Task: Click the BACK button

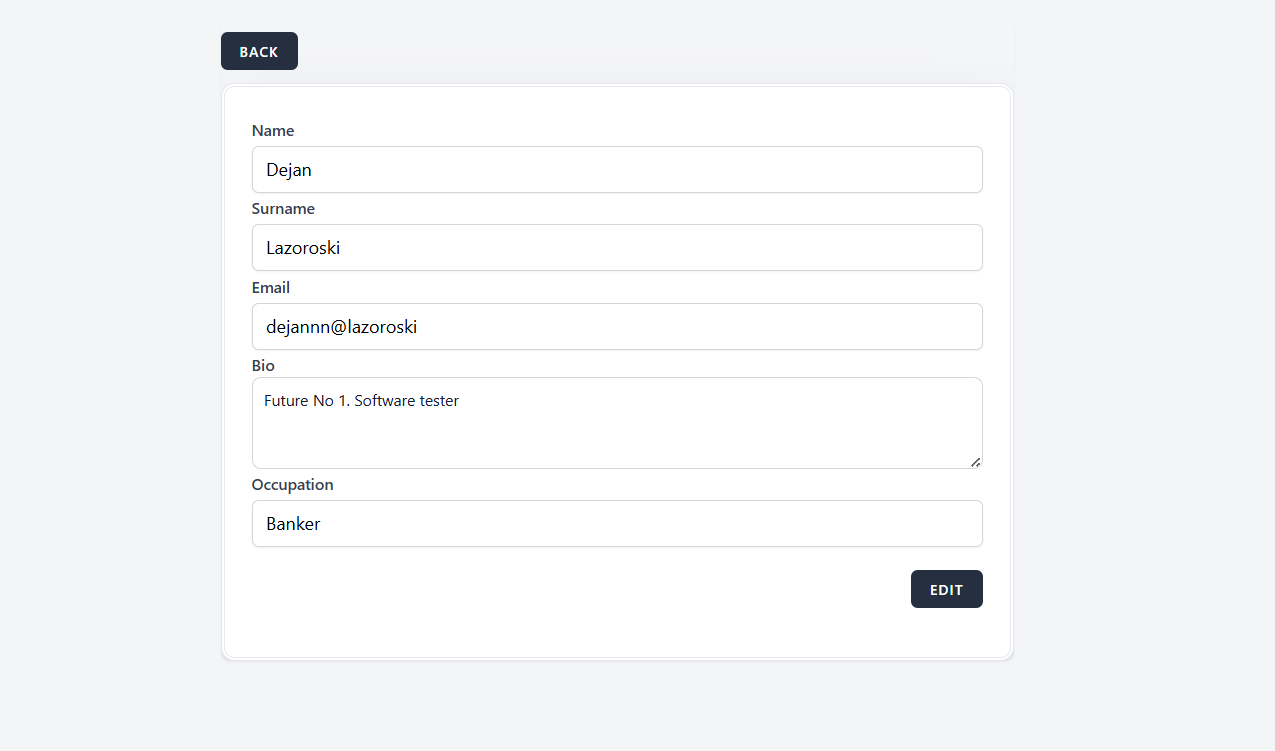Action: point(259,51)
